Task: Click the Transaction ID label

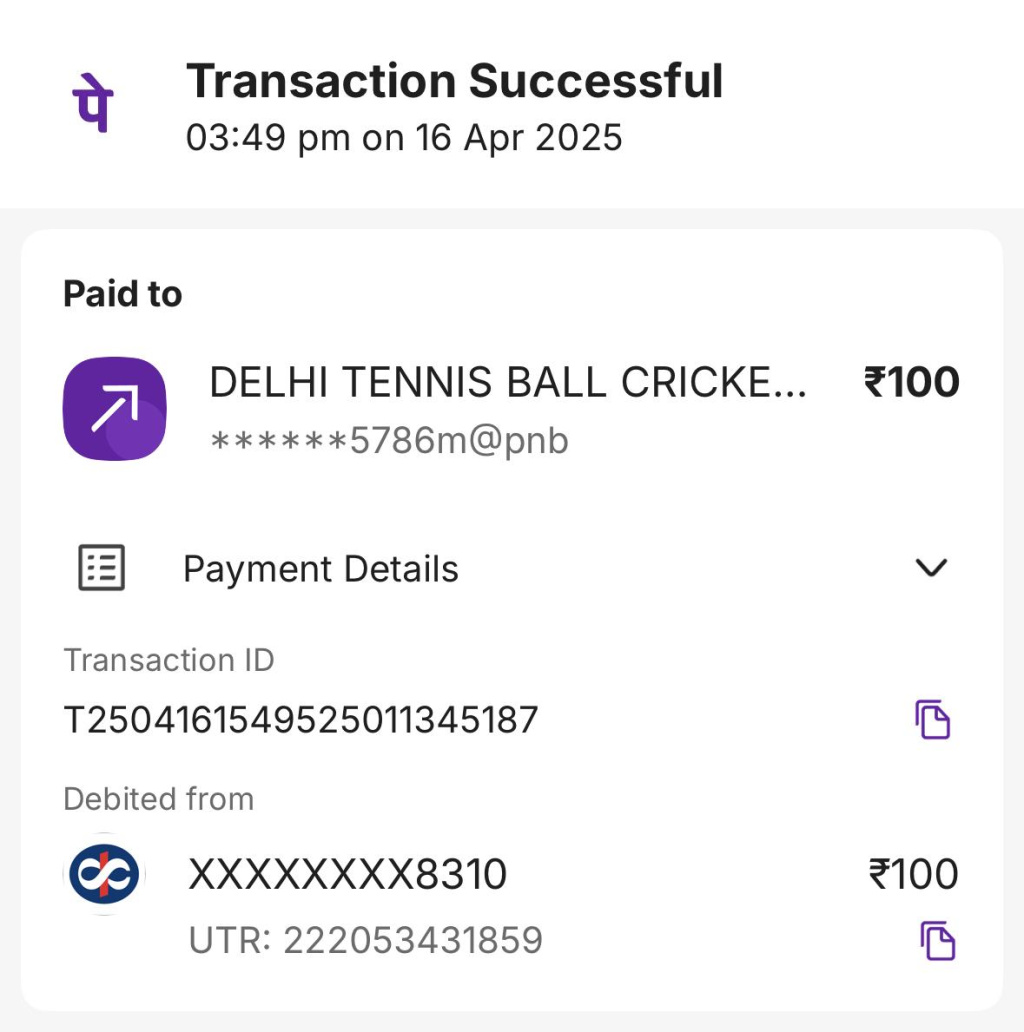Action: tap(168, 660)
